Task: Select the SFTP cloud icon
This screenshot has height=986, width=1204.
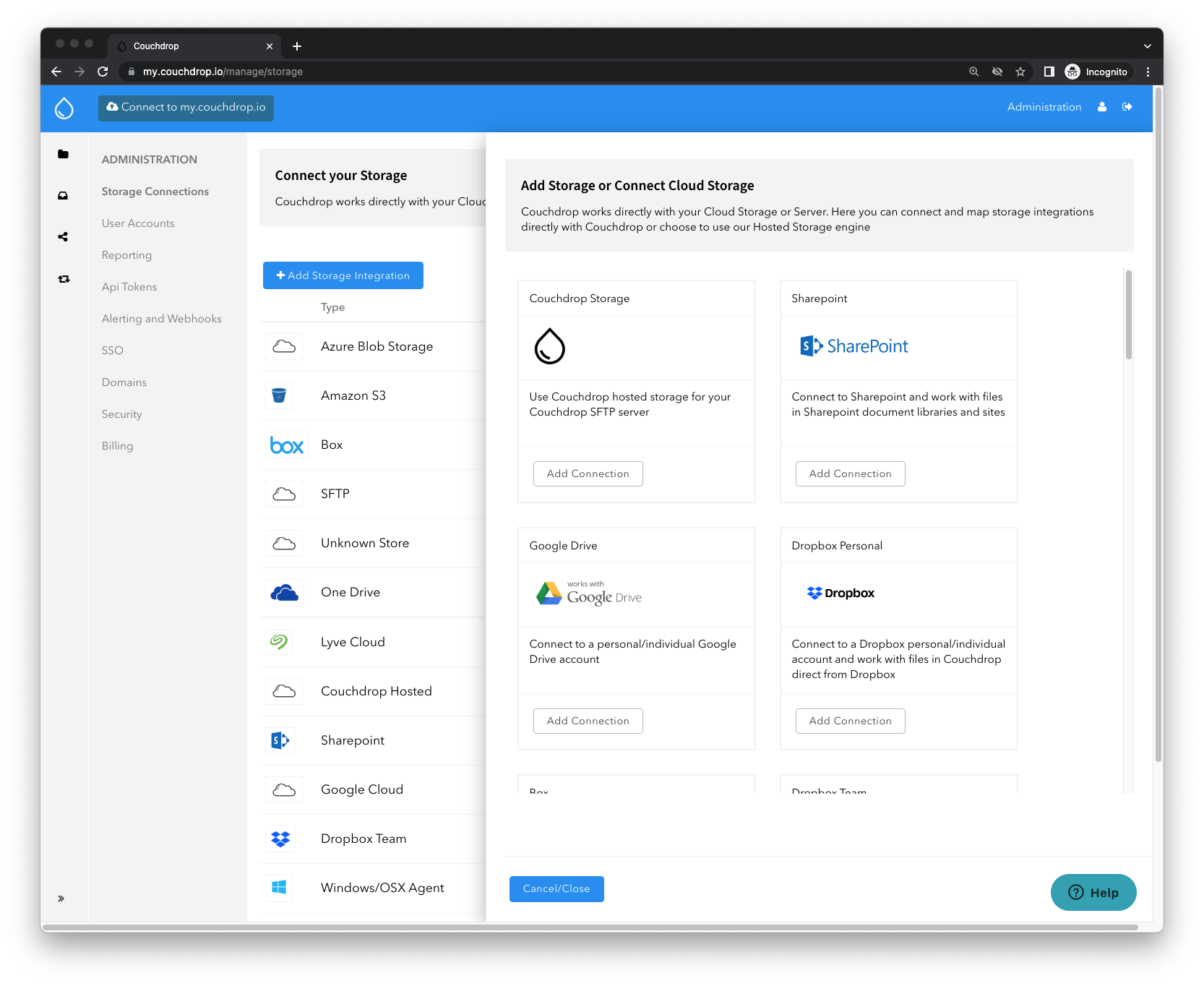Action: [x=284, y=494]
